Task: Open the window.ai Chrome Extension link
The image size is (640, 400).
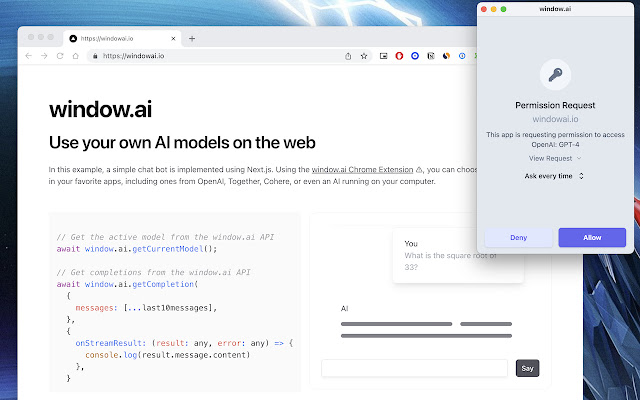Action: tap(362, 169)
